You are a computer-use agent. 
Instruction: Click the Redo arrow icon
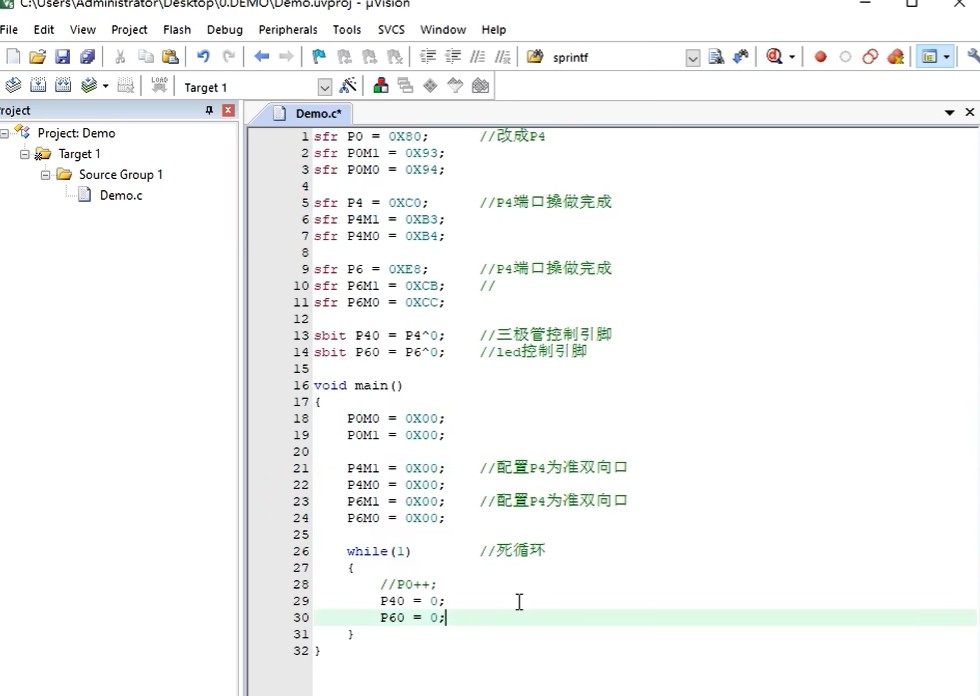(229, 57)
